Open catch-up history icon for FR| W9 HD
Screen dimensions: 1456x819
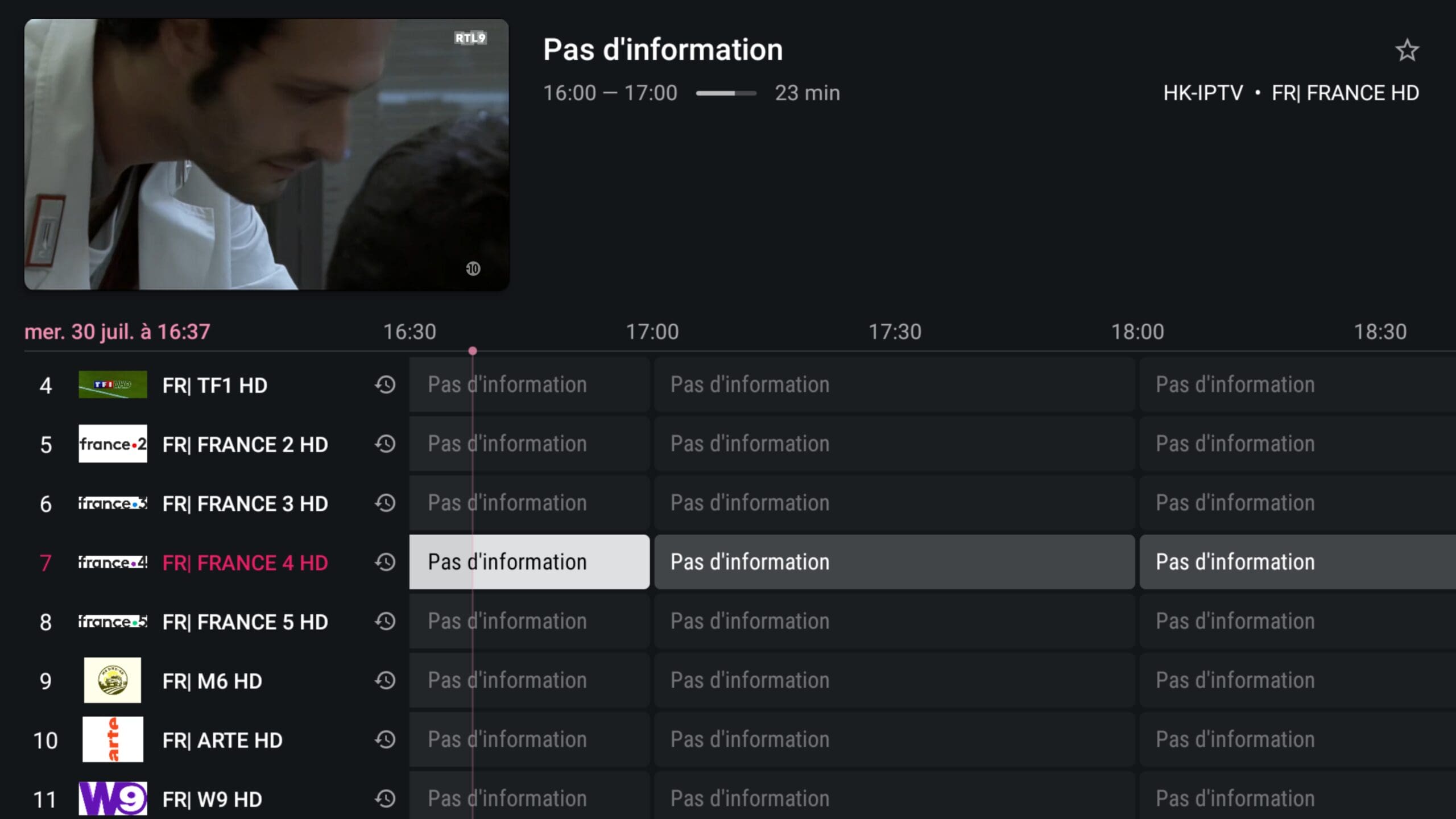coord(385,799)
